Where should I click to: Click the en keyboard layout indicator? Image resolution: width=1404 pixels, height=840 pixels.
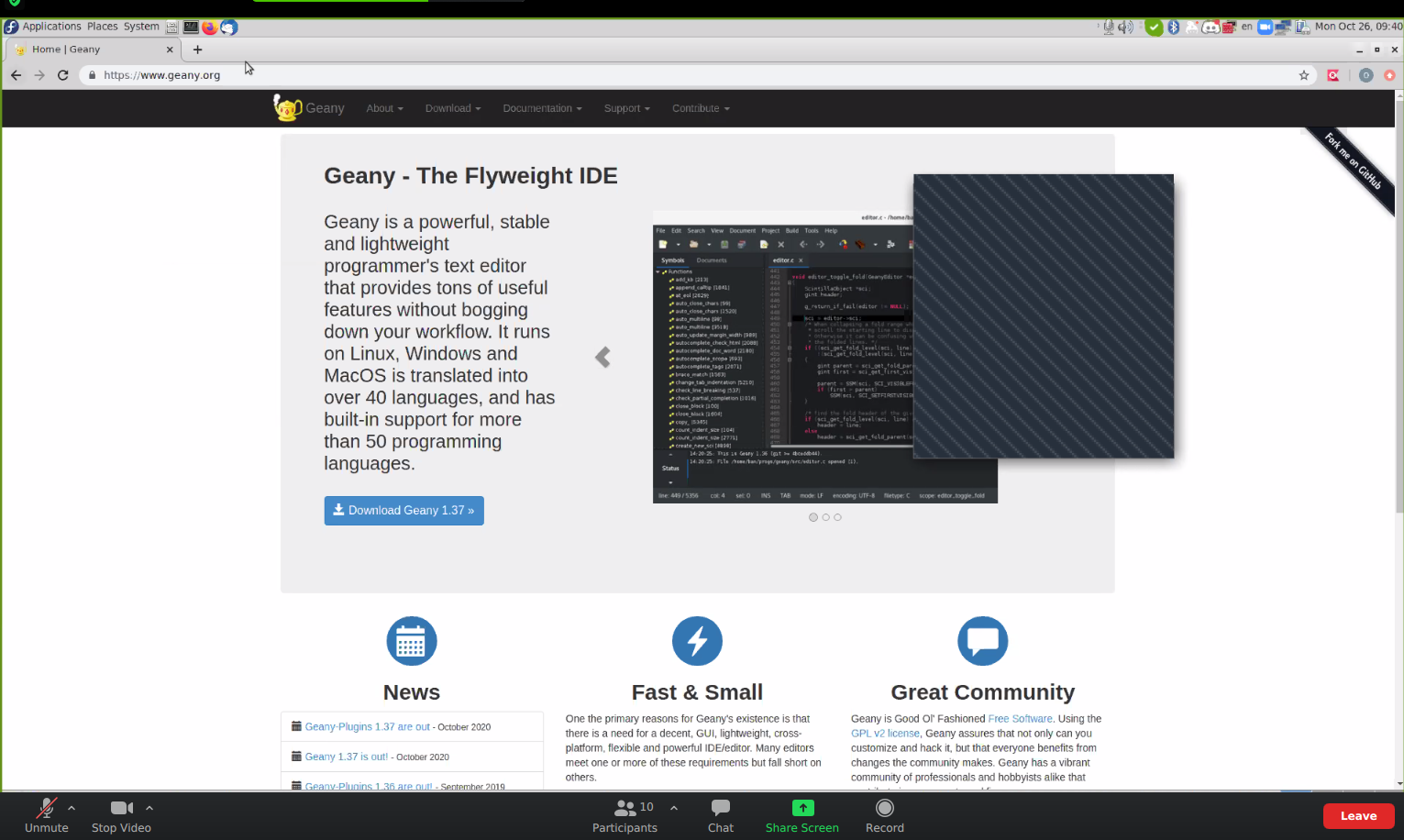[x=1246, y=27]
